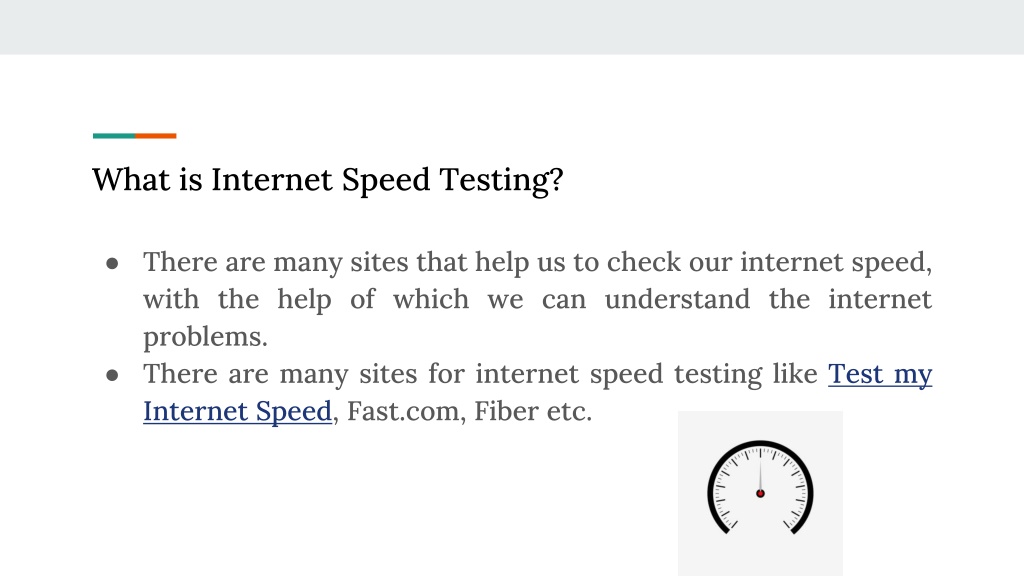Click the teal segment of the accent line
This screenshot has height=576, width=1024.
point(114,136)
